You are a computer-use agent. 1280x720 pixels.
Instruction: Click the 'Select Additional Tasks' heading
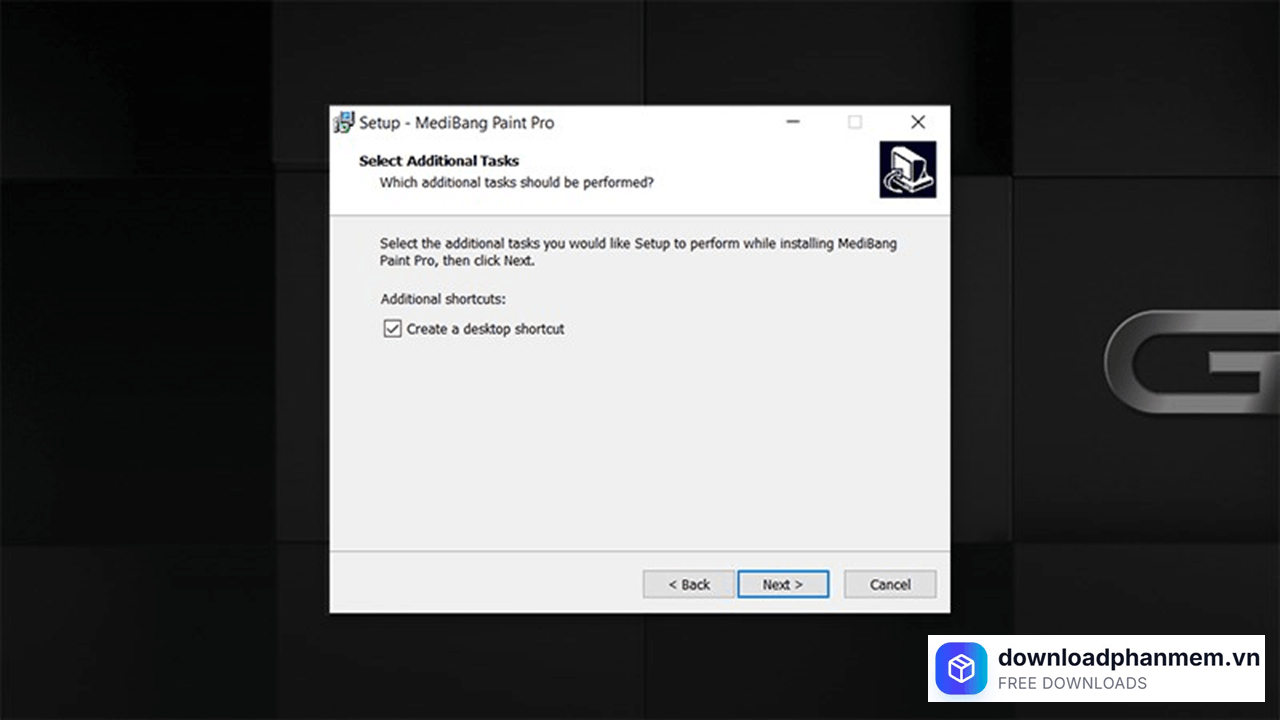click(x=439, y=161)
